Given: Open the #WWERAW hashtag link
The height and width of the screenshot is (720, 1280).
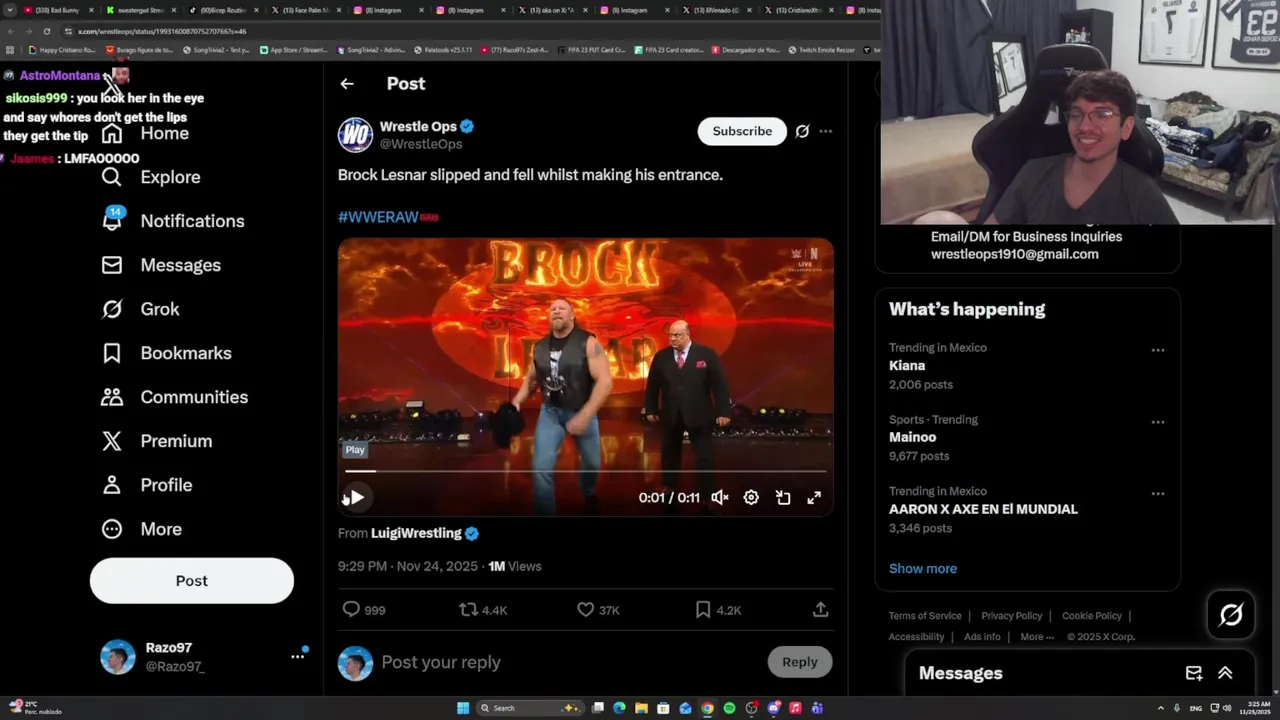Looking at the screenshot, I should click(x=378, y=217).
